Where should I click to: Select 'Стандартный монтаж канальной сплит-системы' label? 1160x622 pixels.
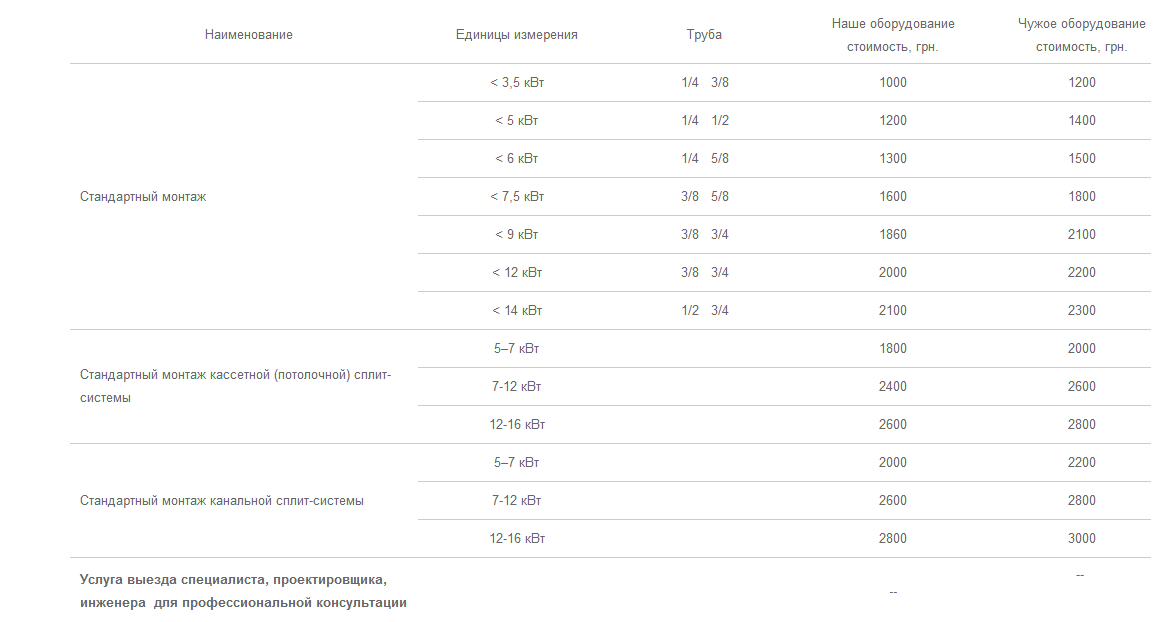221,501
